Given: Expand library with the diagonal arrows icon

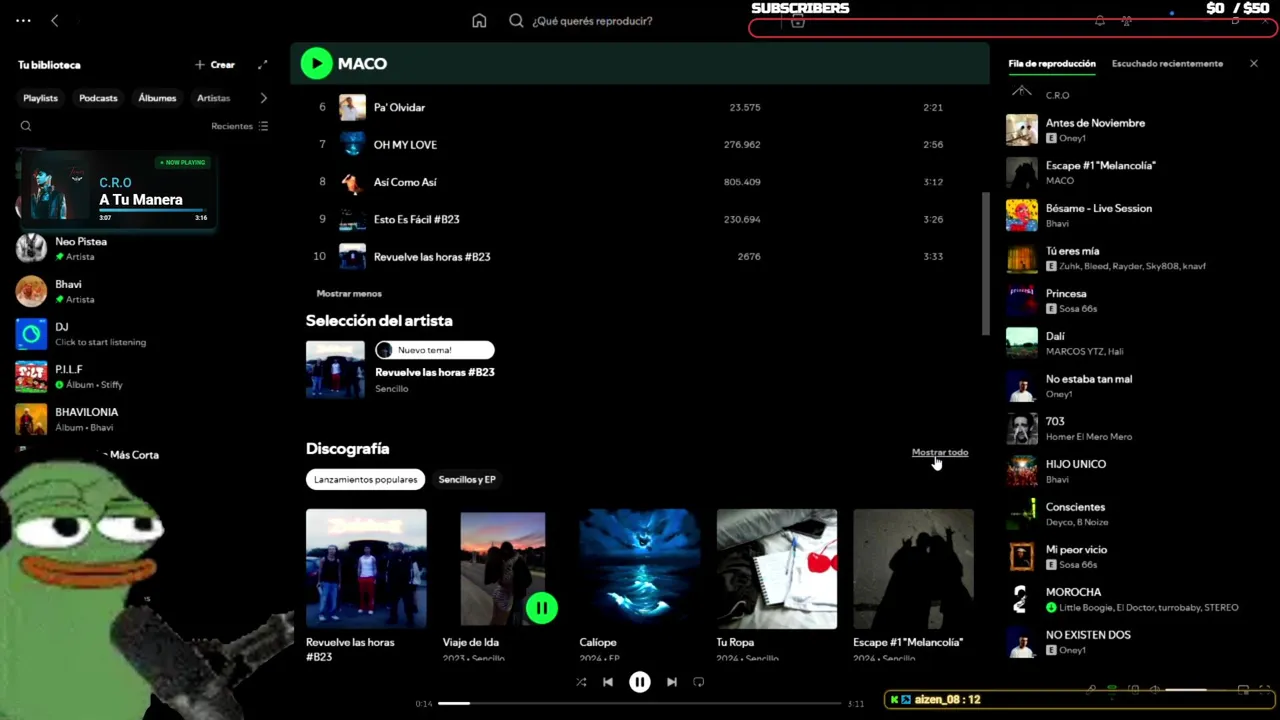Looking at the screenshot, I should tap(263, 65).
